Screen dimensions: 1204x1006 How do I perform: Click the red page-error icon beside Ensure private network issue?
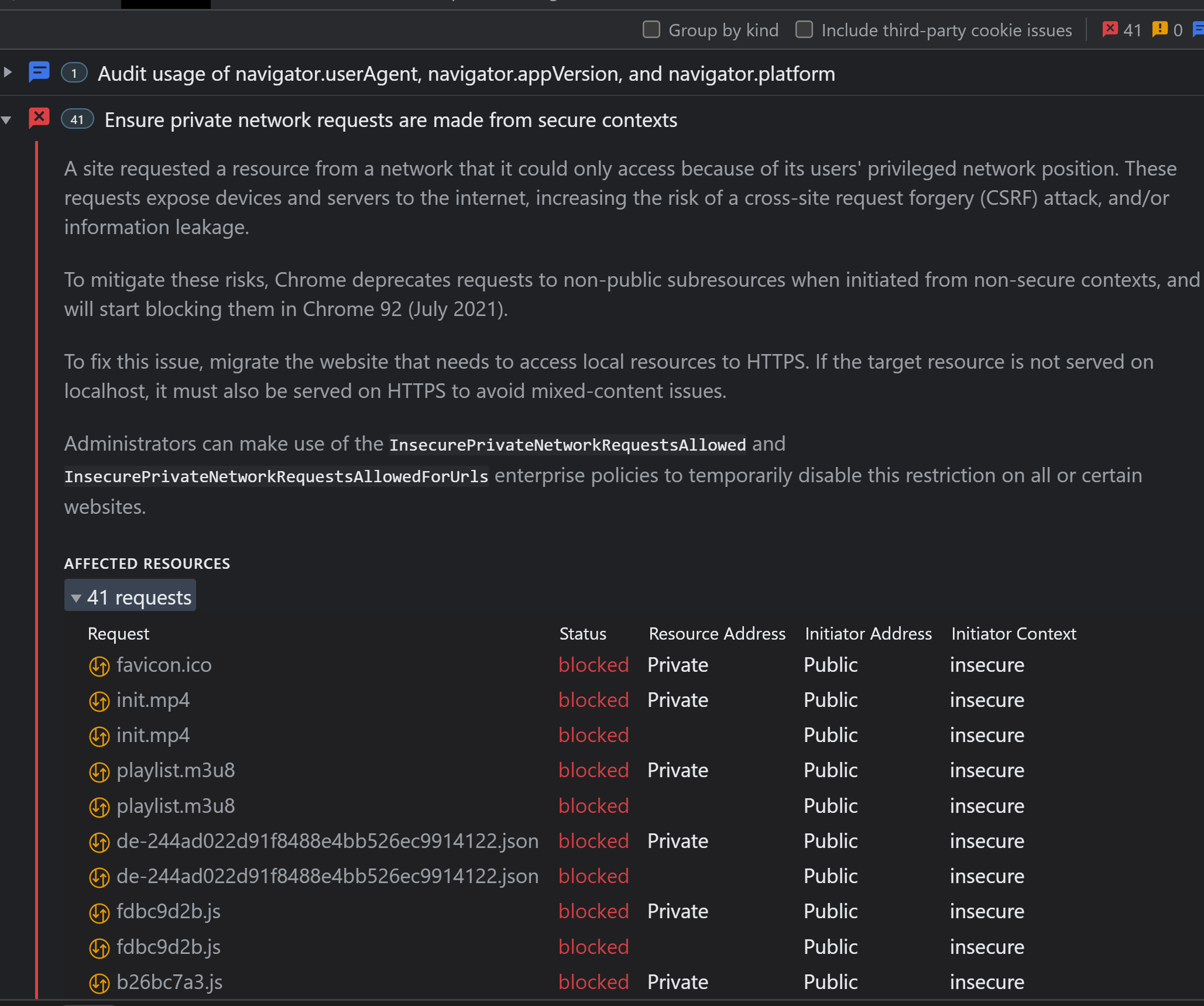(x=39, y=118)
